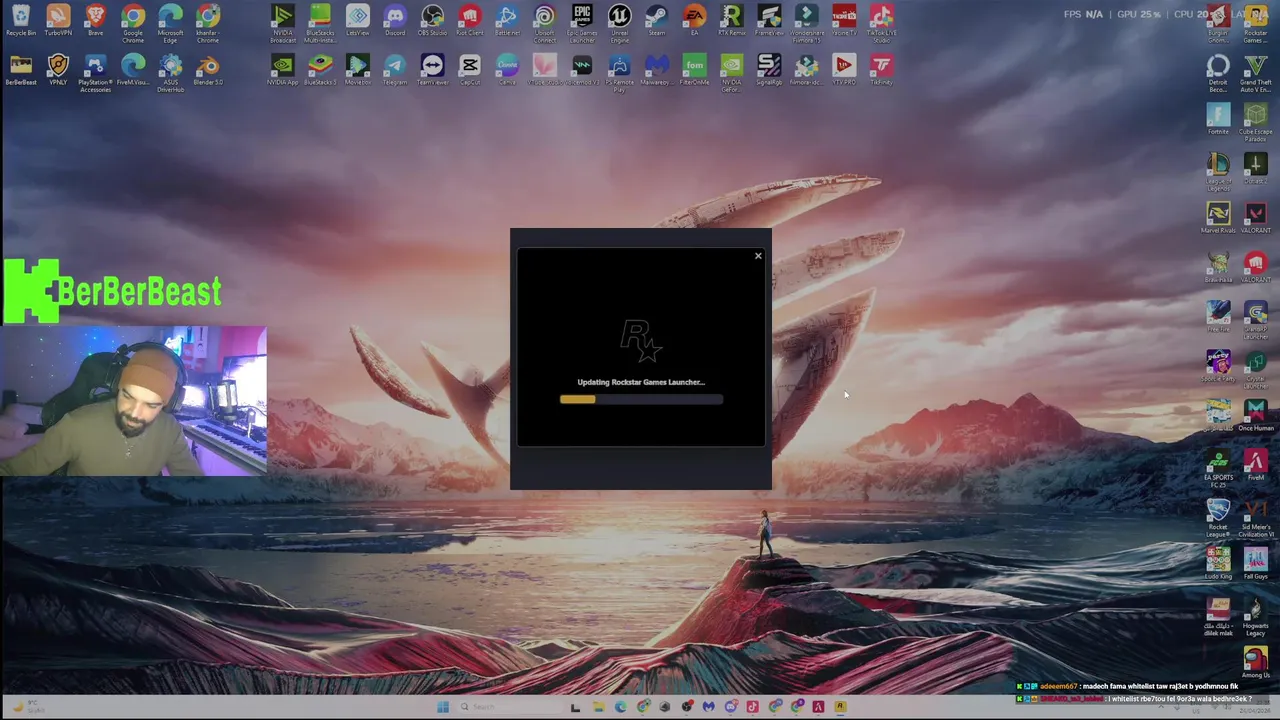Image resolution: width=1280 pixels, height=720 pixels.
Task: Open the TurboVPN desktop shortcut
Action: point(58,21)
